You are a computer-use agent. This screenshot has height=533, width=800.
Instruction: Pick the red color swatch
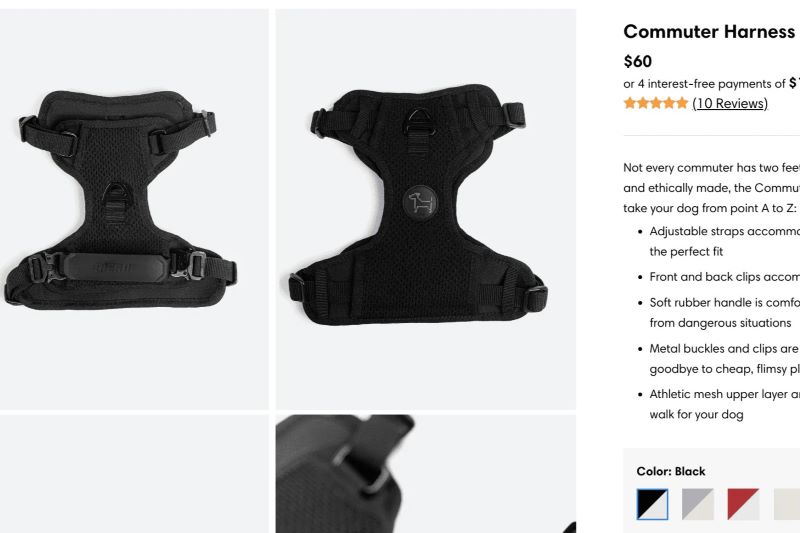pyautogui.click(x=743, y=504)
